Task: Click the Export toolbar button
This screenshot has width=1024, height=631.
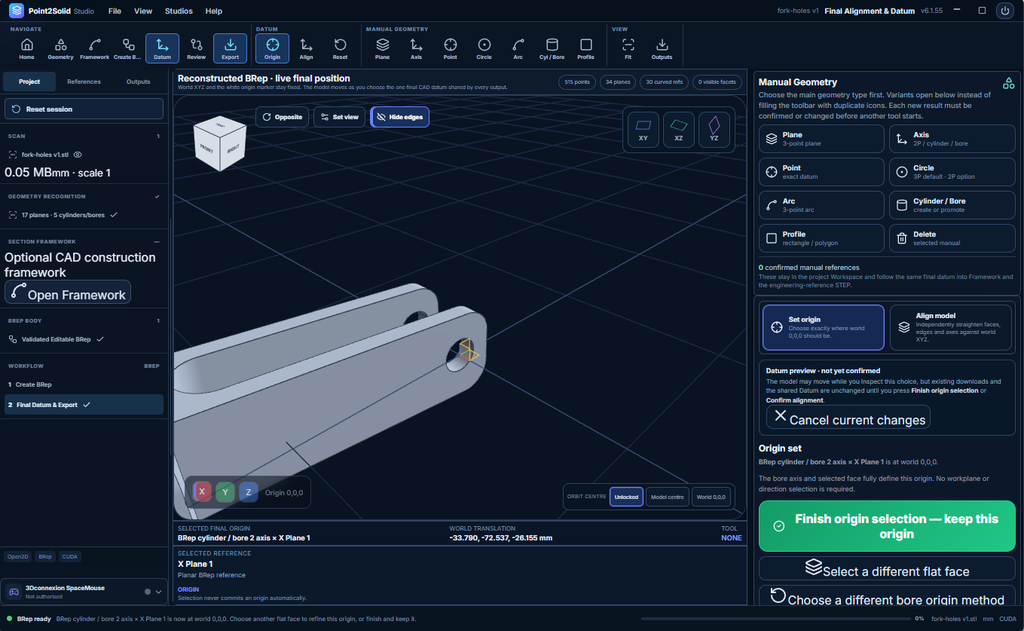Action: (x=231, y=48)
